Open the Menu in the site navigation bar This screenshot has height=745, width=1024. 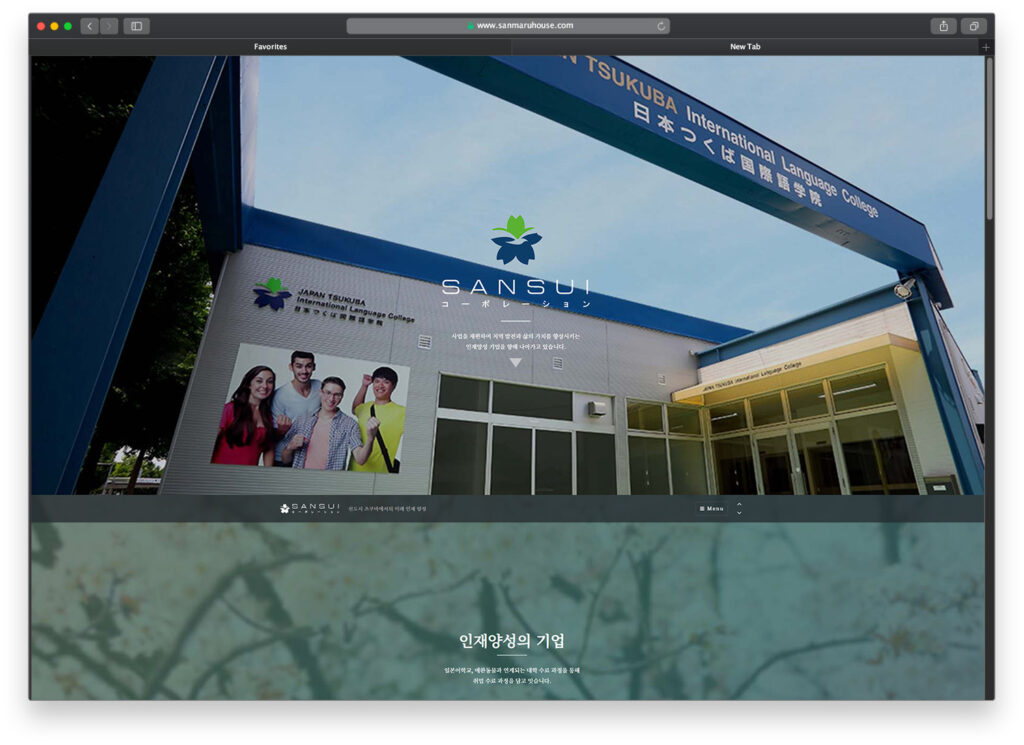tap(711, 509)
